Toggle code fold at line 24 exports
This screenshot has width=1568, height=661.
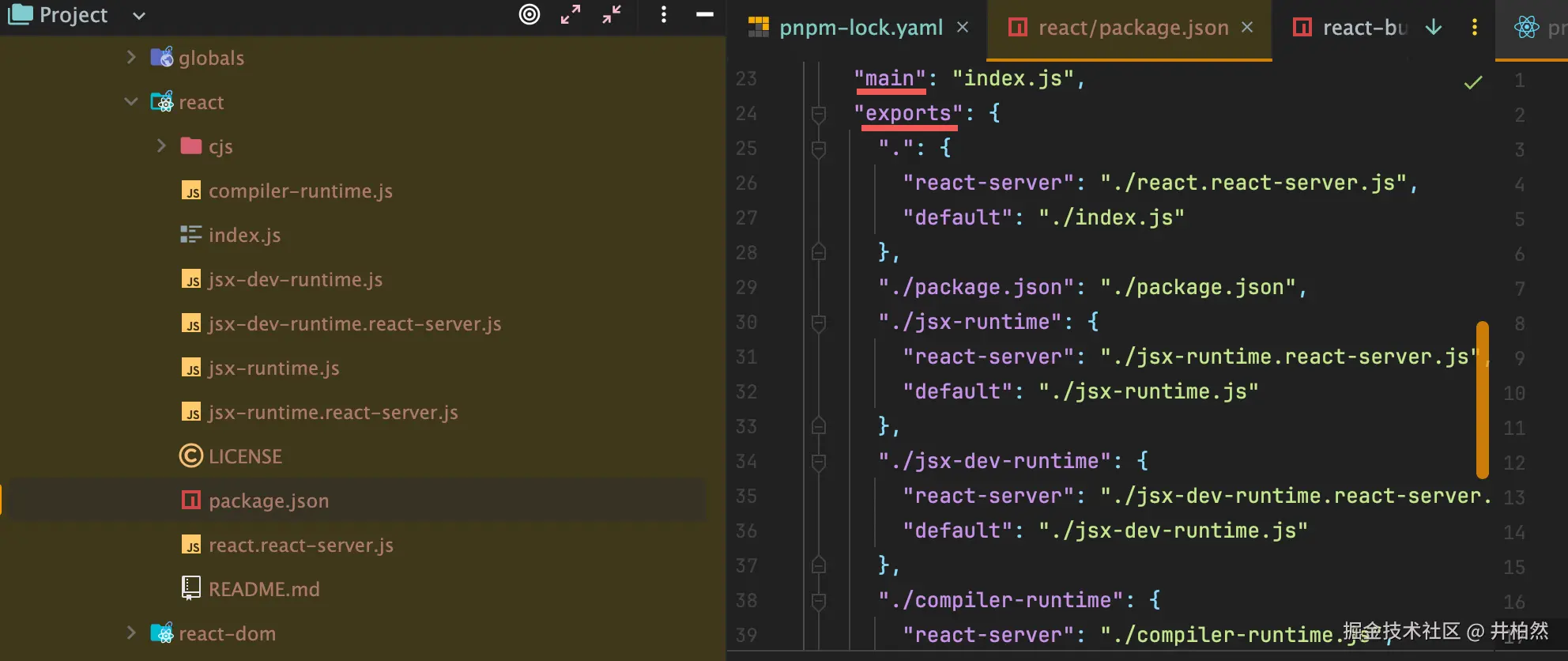[x=819, y=114]
